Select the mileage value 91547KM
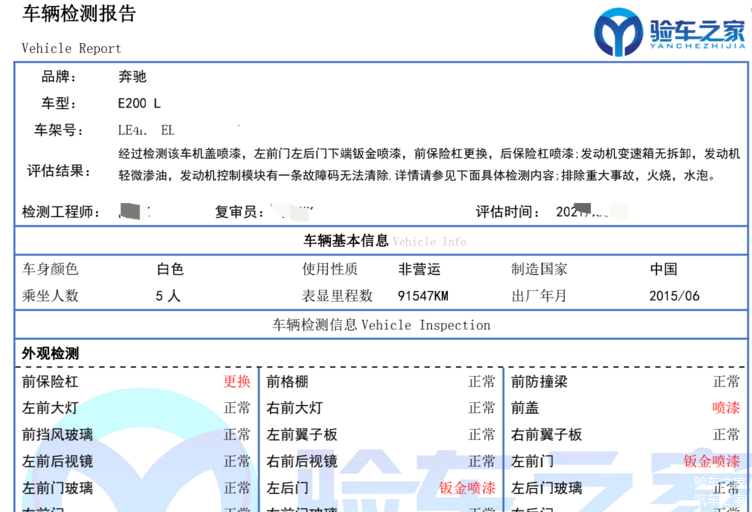This screenshot has width=752, height=512. tap(423, 296)
